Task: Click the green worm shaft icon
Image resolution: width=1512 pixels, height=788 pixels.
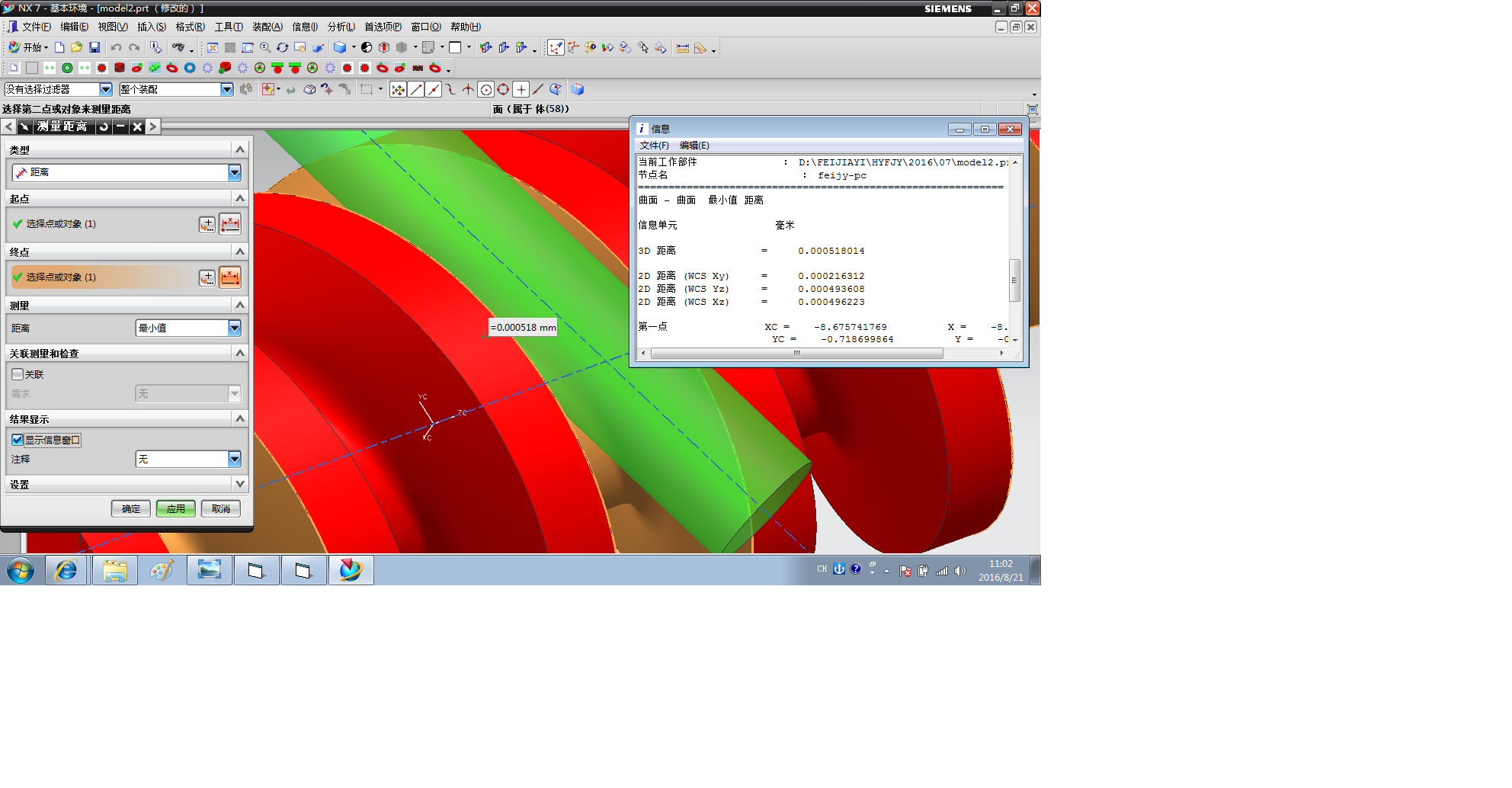Action: point(155,68)
